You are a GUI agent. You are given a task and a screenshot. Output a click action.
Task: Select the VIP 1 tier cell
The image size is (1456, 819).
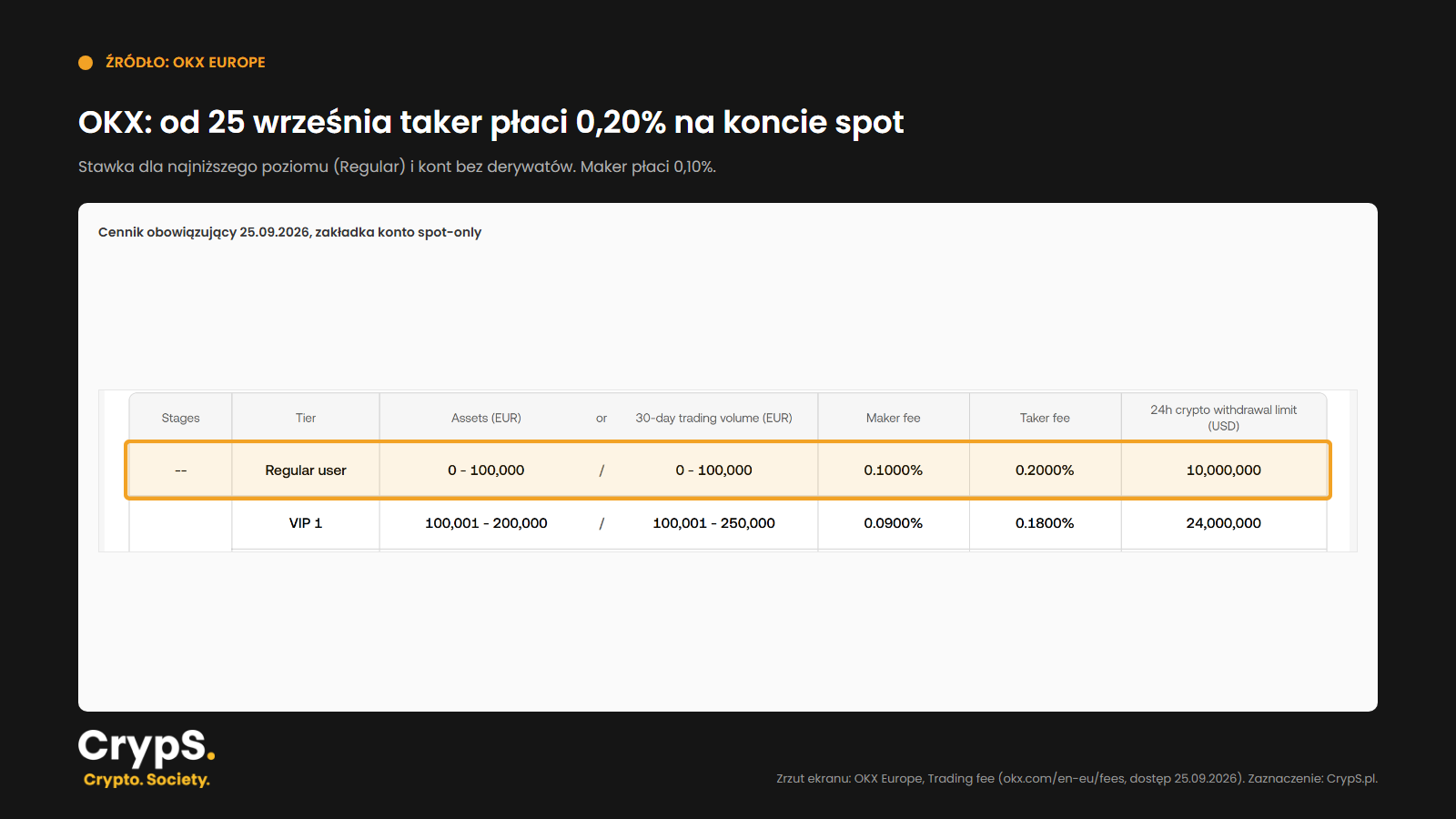click(x=306, y=523)
